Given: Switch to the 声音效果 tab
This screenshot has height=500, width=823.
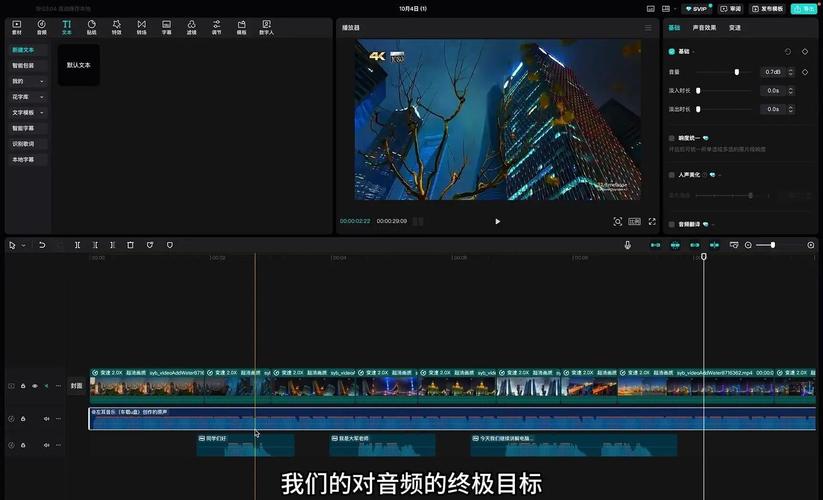Looking at the screenshot, I should pos(704,28).
